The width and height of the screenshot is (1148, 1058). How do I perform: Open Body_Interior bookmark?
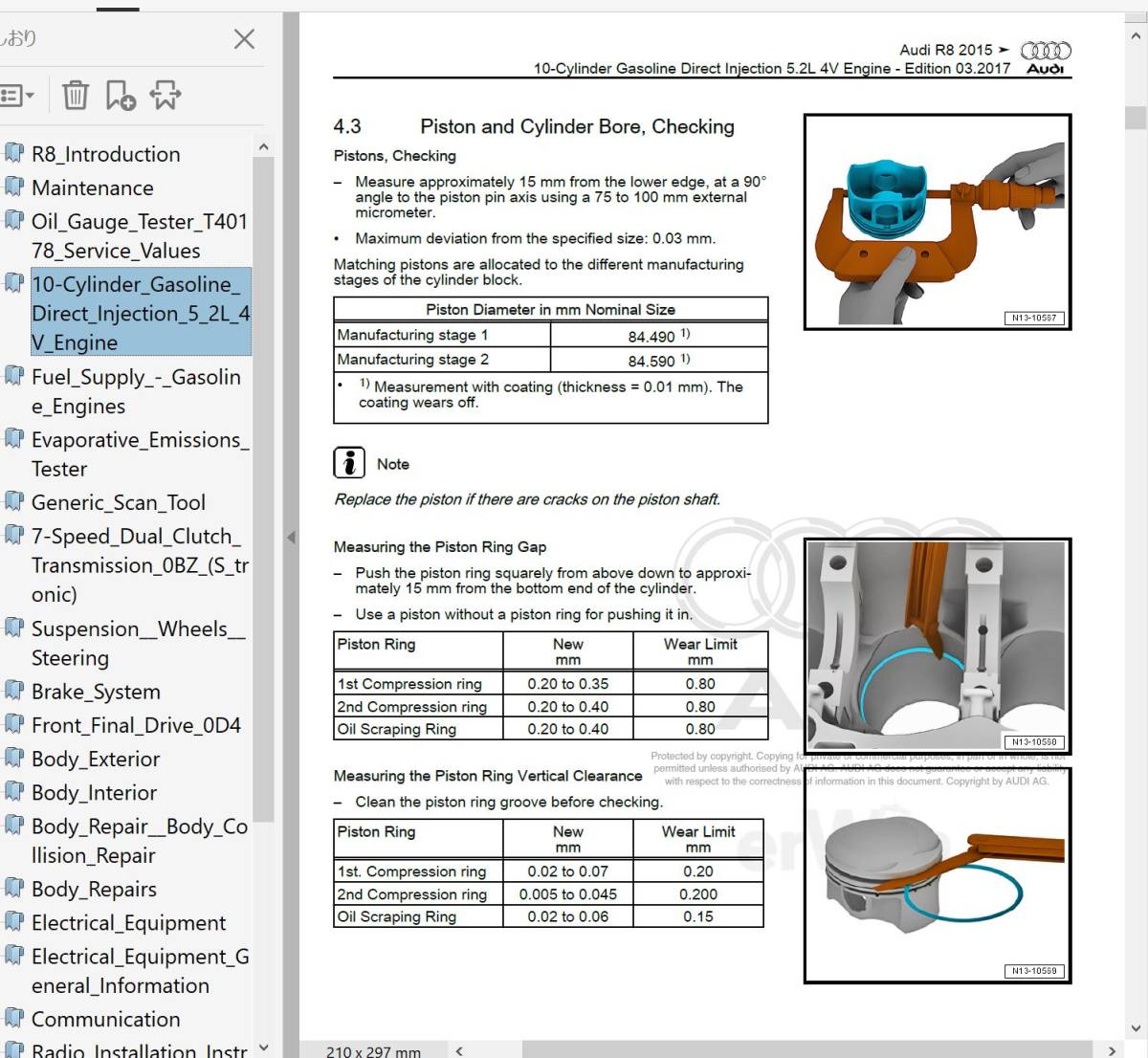(94, 792)
